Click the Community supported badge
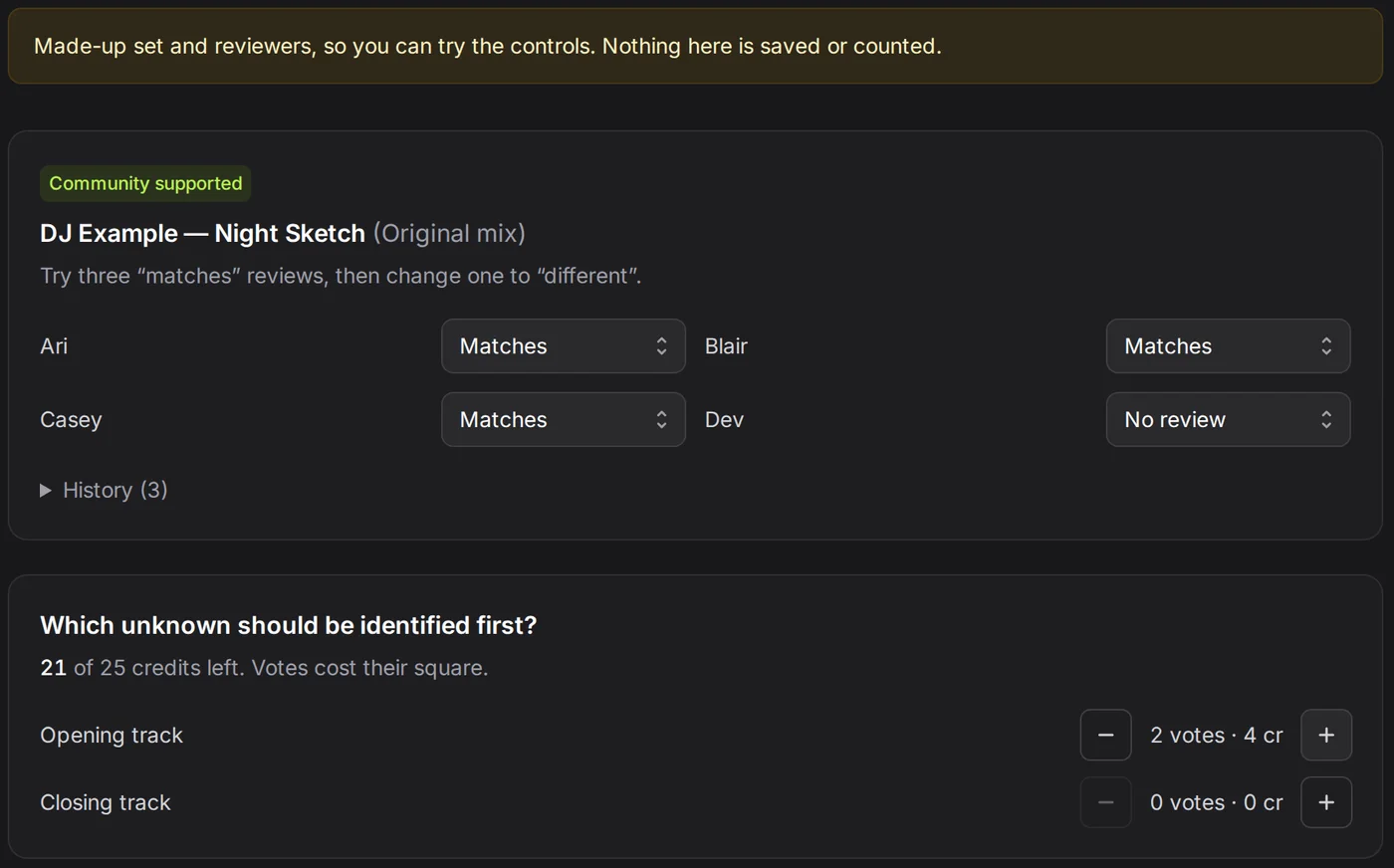This screenshot has width=1394, height=868. tap(145, 183)
